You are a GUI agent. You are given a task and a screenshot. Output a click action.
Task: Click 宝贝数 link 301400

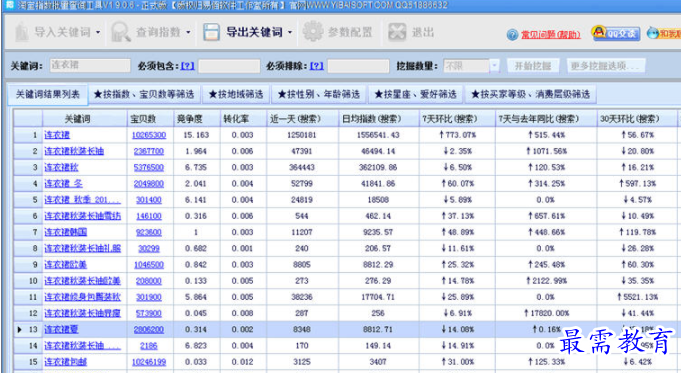(x=149, y=200)
